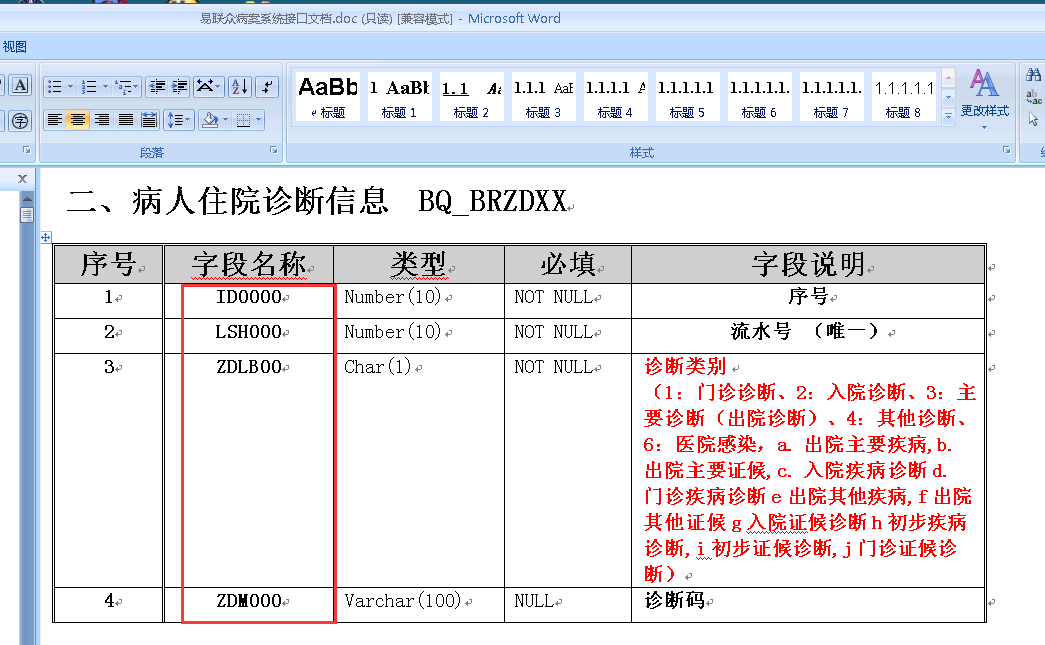Viewport: 1045px width, 645px height.
Task: Click the character border A icon
Action: (21, 85)
